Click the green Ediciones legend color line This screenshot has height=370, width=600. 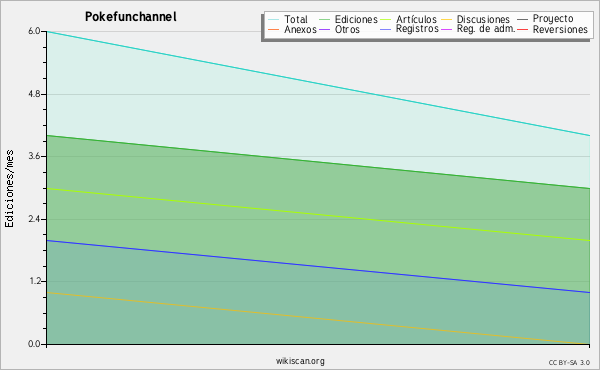(324, 20)
